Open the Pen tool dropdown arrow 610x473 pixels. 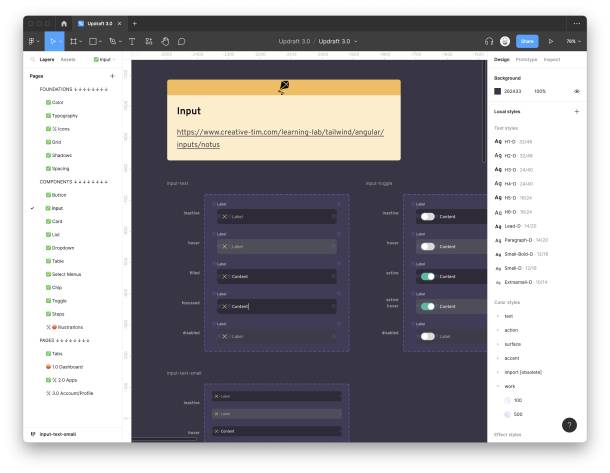click(x=120, y=42)
